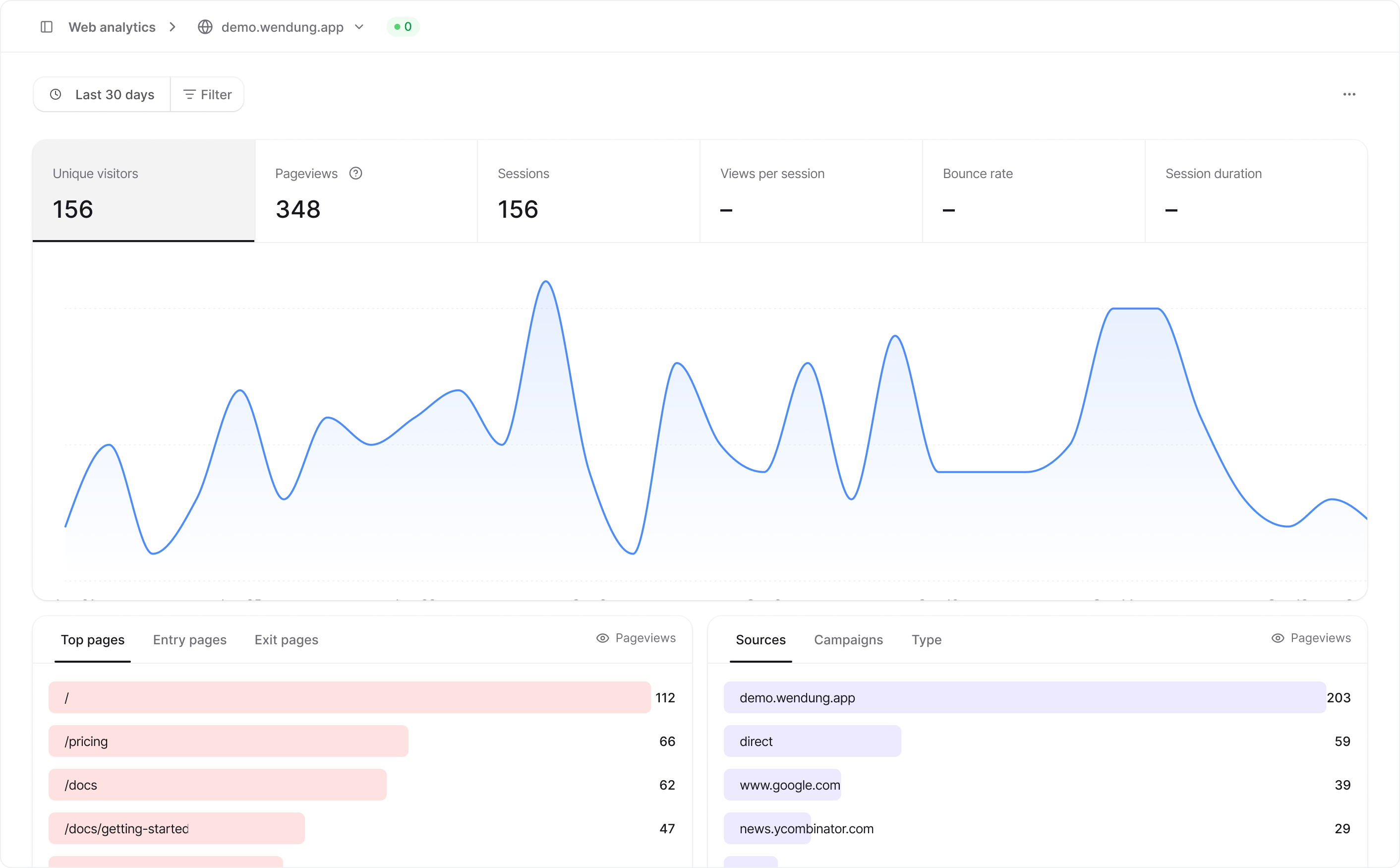Click the /pricing page row
Screen dimensions: 1400x868
(x=362, y=741)
